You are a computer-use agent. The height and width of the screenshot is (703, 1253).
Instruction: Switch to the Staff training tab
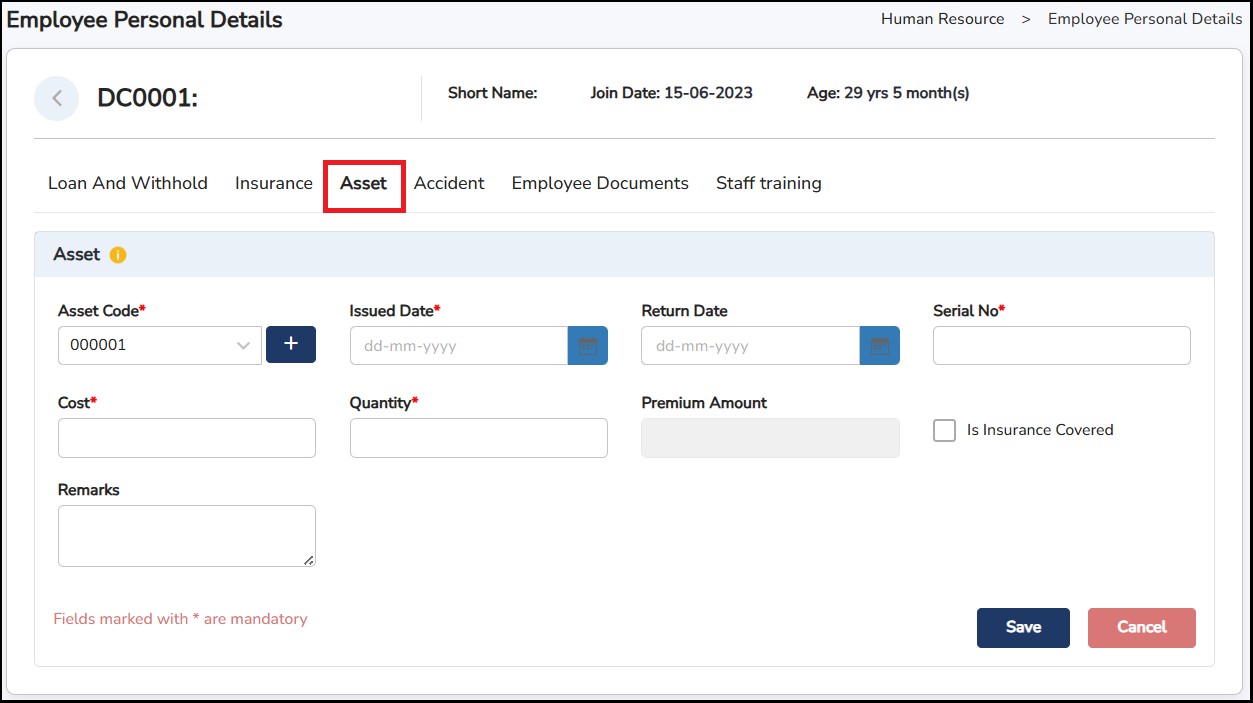(768, 183)
